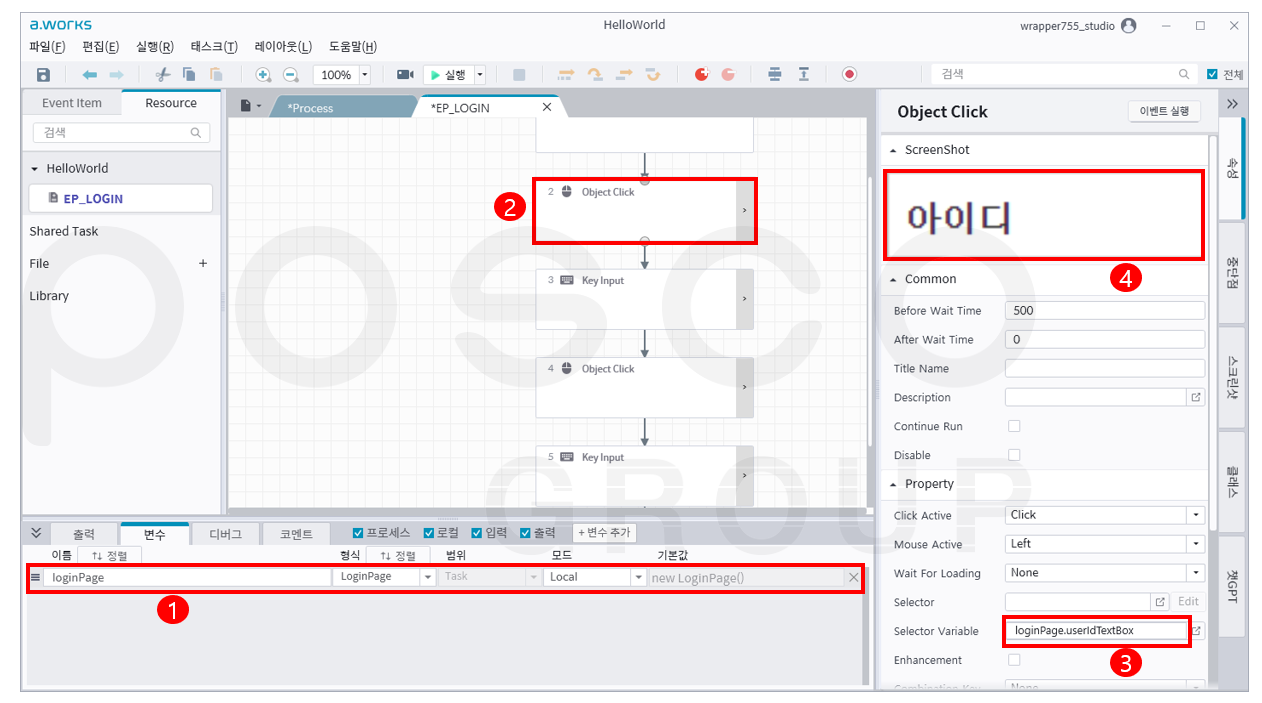Collapse the Common section

(893, 280)
